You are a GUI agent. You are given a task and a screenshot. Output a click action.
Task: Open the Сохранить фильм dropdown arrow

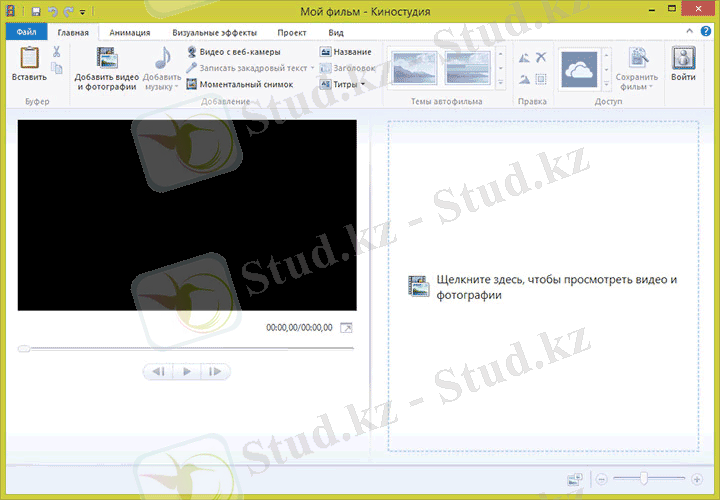click(x=651, y=87)
